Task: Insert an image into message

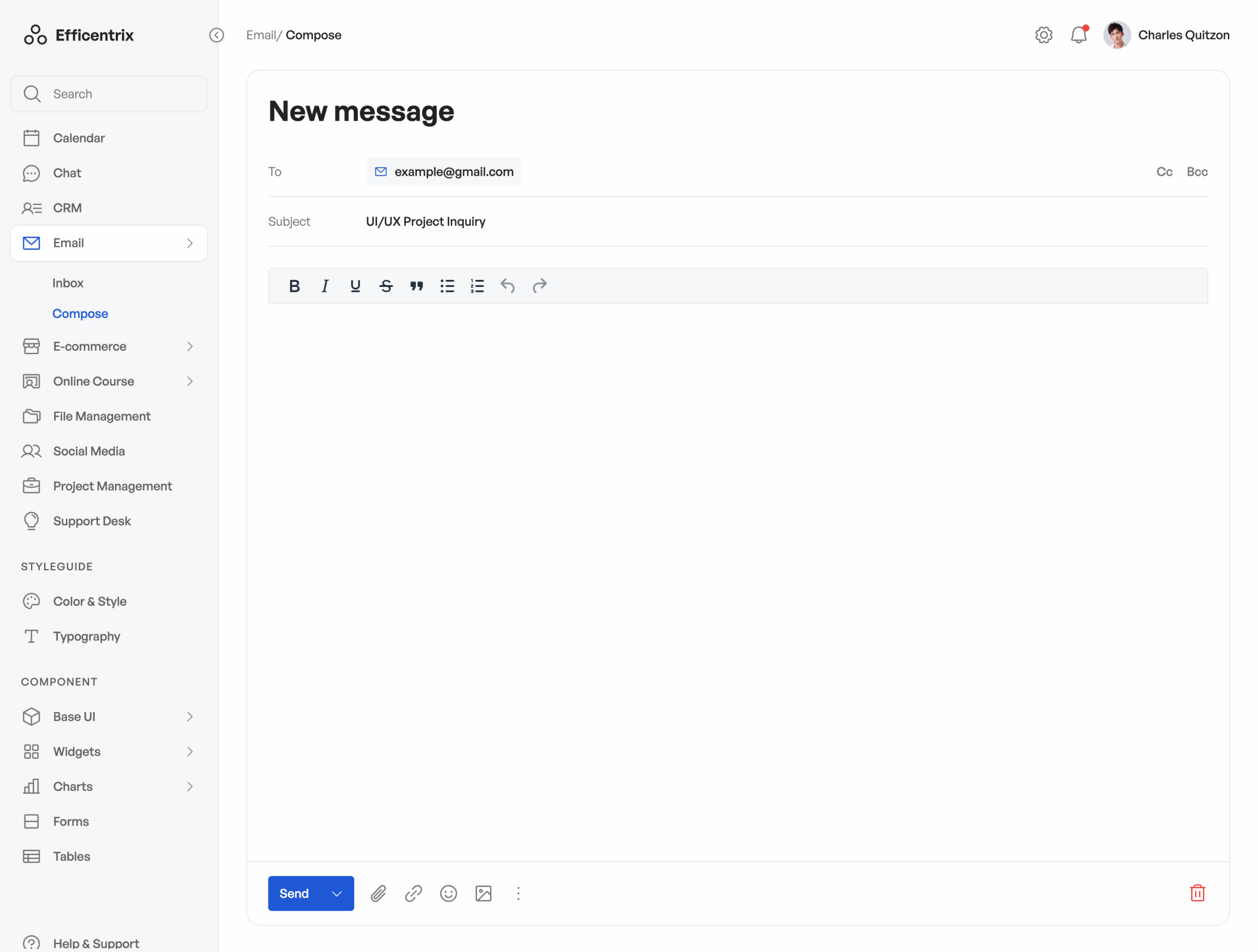Action: click(483, 894)
